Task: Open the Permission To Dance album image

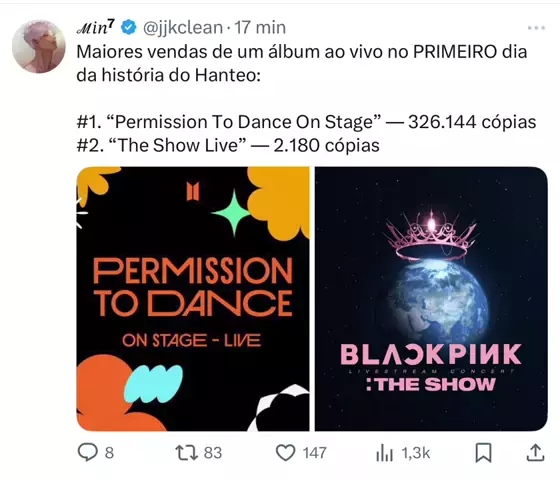Action: click(193, 299)
